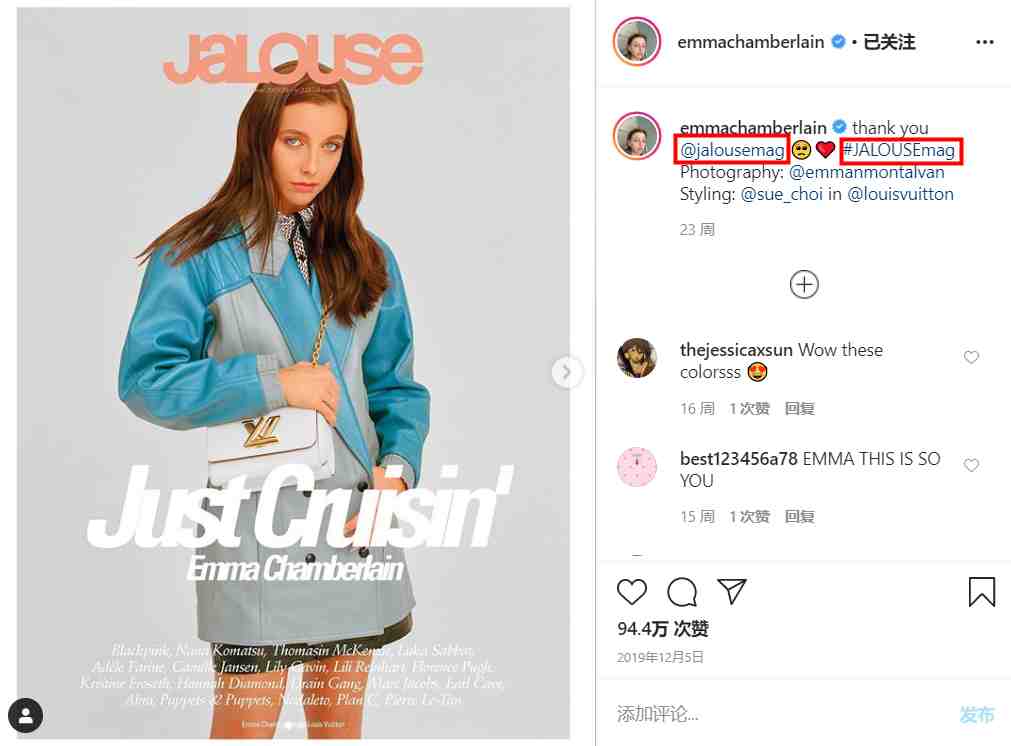Open the @louisvuitton profile link
Image resolution: width=1011 pixels, height=746 pixels.
click(x=900, y=194)
